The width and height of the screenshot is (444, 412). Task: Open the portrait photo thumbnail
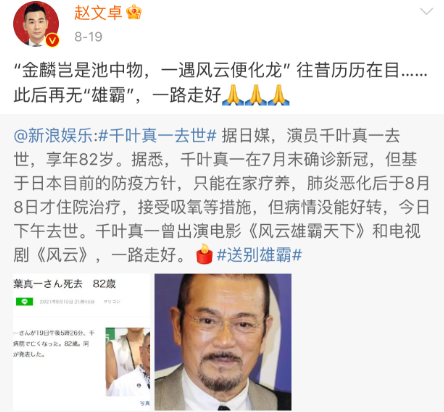223,342
